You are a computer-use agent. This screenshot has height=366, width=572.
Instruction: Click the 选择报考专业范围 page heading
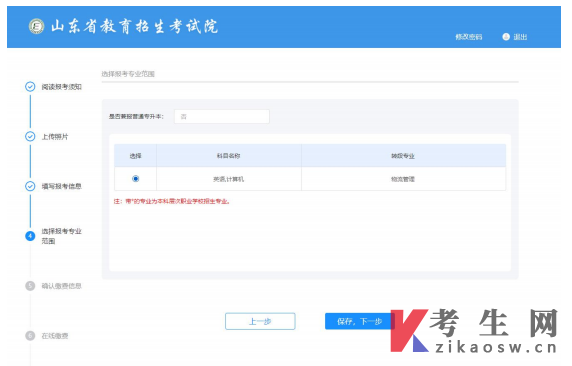(128, 74)
